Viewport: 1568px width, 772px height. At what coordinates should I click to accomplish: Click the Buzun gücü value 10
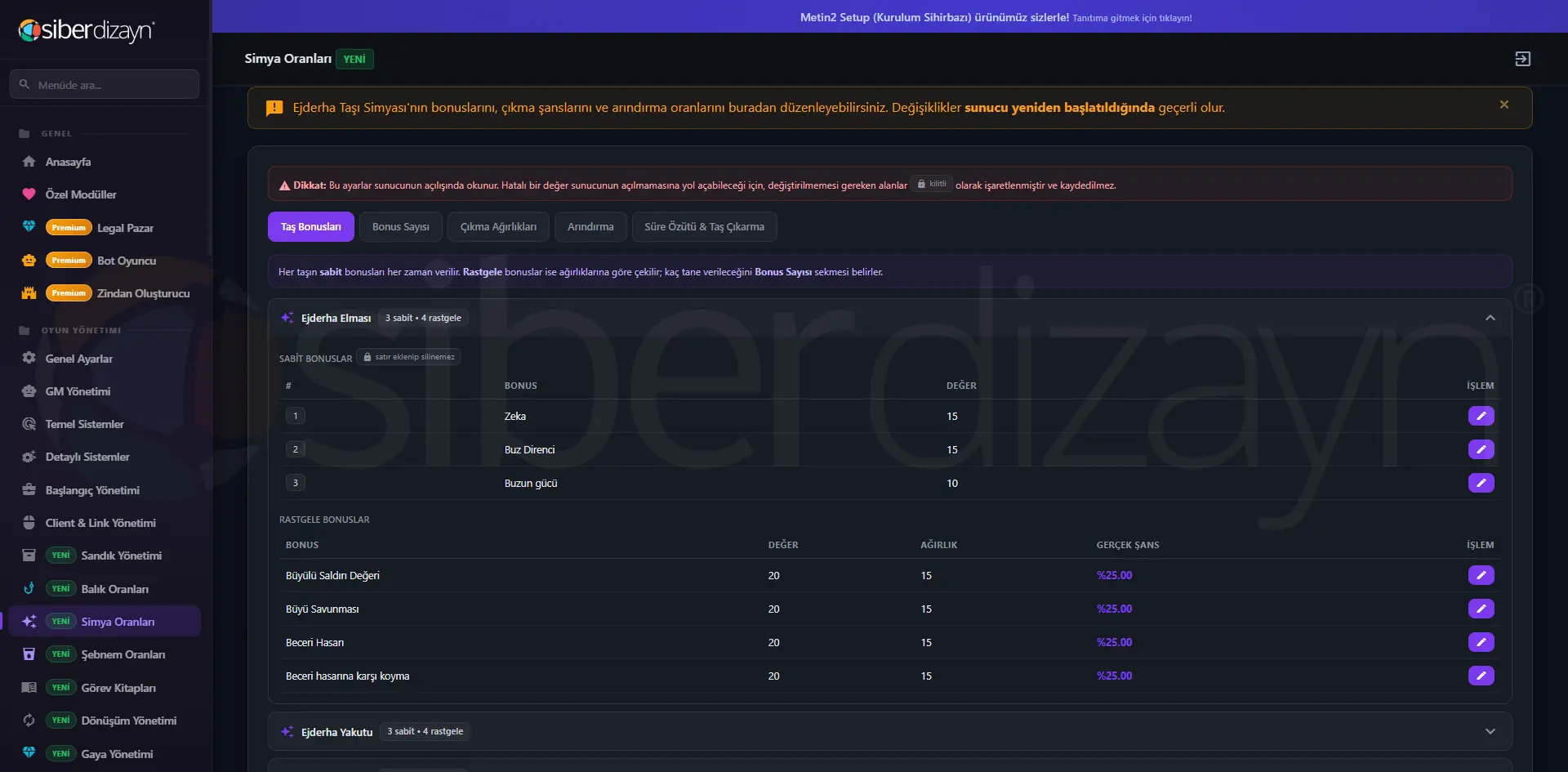(952, 483)
